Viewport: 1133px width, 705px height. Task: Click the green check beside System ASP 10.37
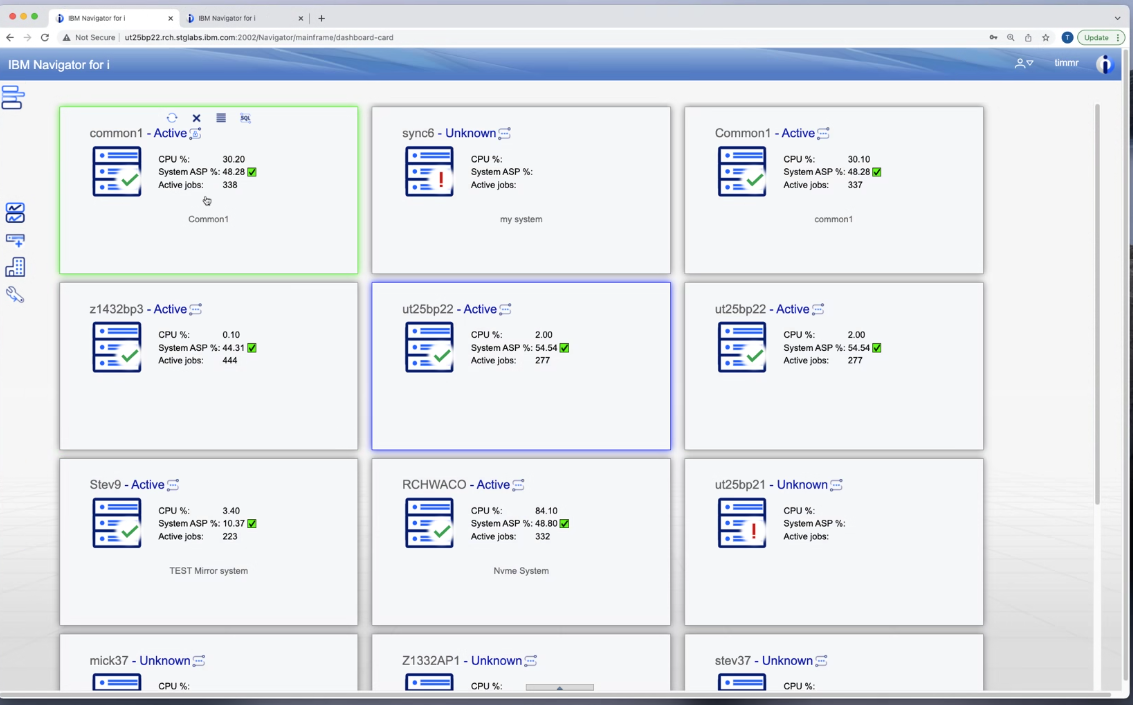(252, 524)
